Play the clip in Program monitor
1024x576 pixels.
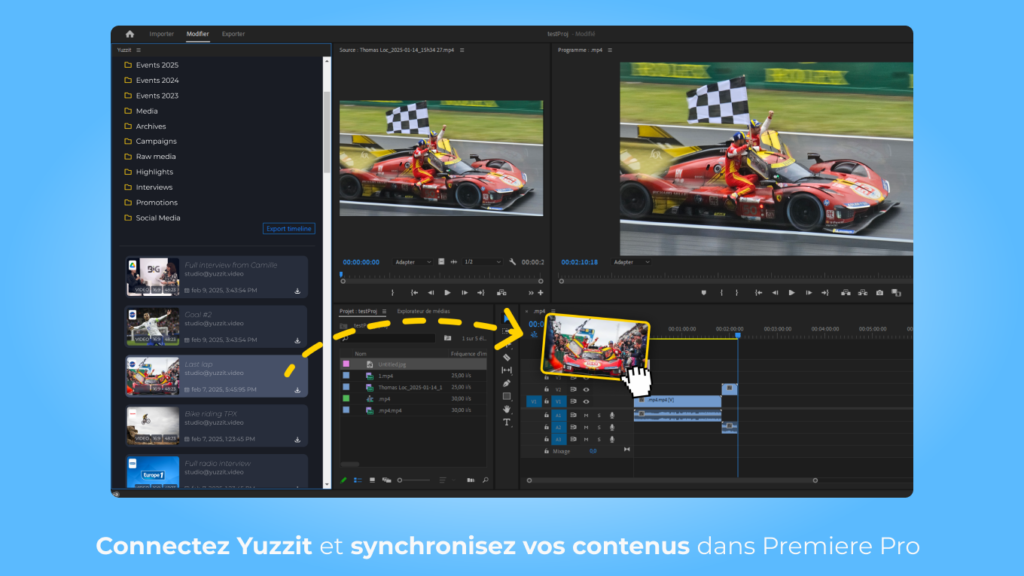coord(791,293)
